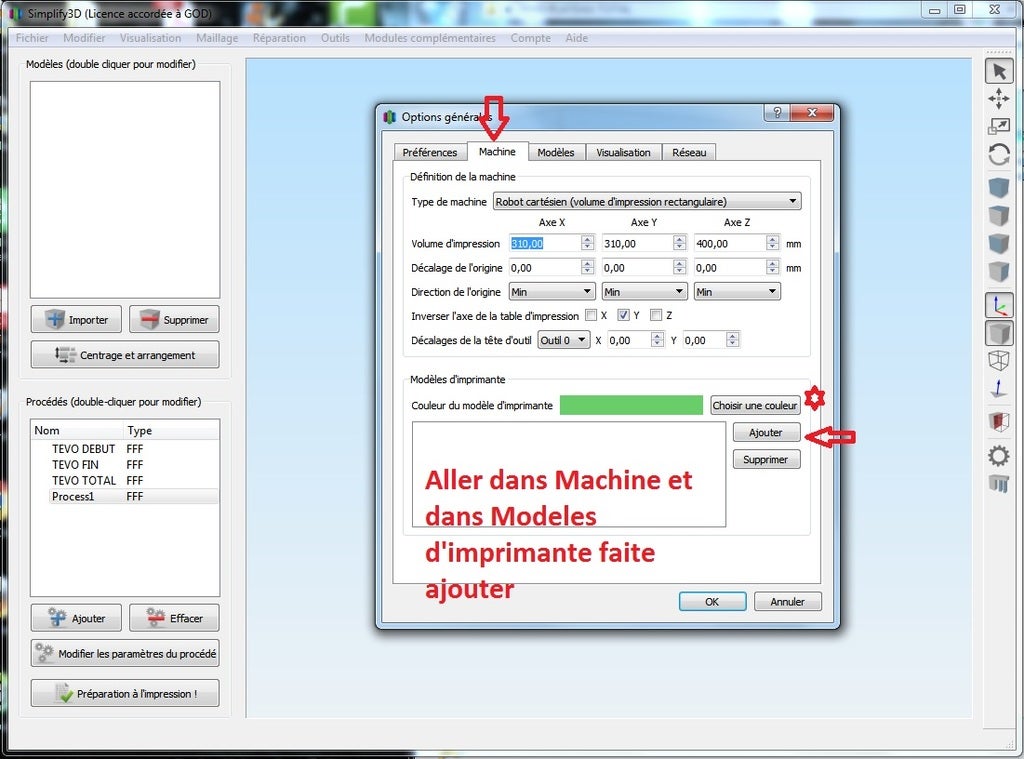The height and width of the screenshot is (759, 1024).
Task: Check the X axis invert box
Action: pos(591,315)
